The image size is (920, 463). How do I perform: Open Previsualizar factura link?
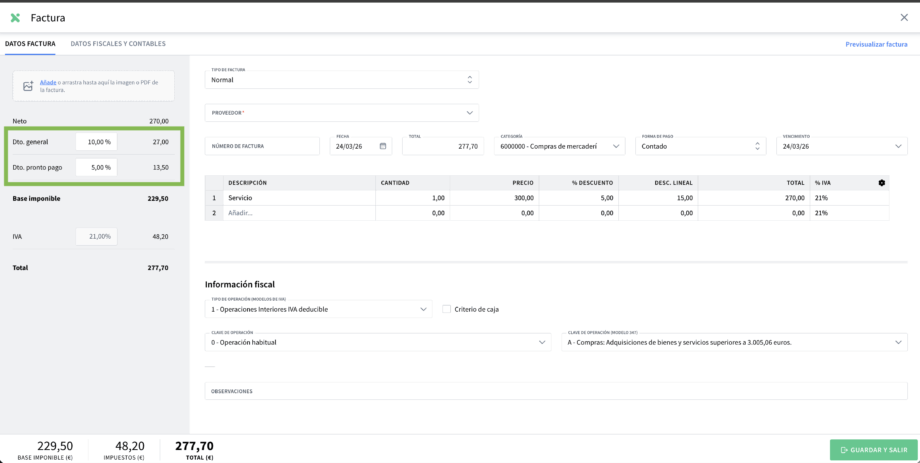(x=876, y=44)
